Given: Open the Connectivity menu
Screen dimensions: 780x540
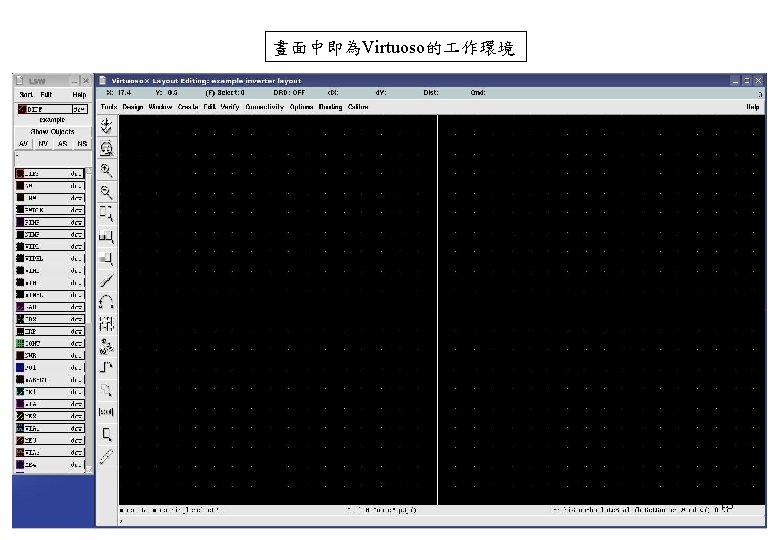Looking at the screenshot, I should click(265, 107).
